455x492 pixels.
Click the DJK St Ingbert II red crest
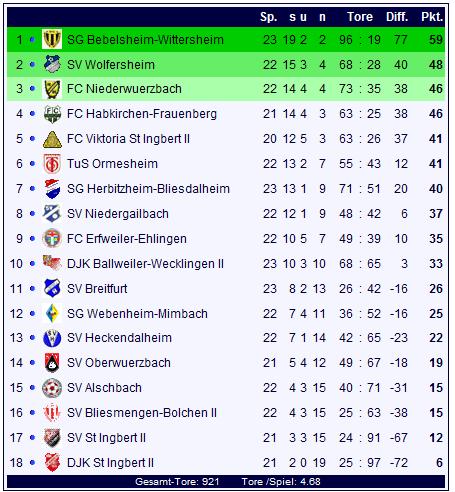pos(52,463)
